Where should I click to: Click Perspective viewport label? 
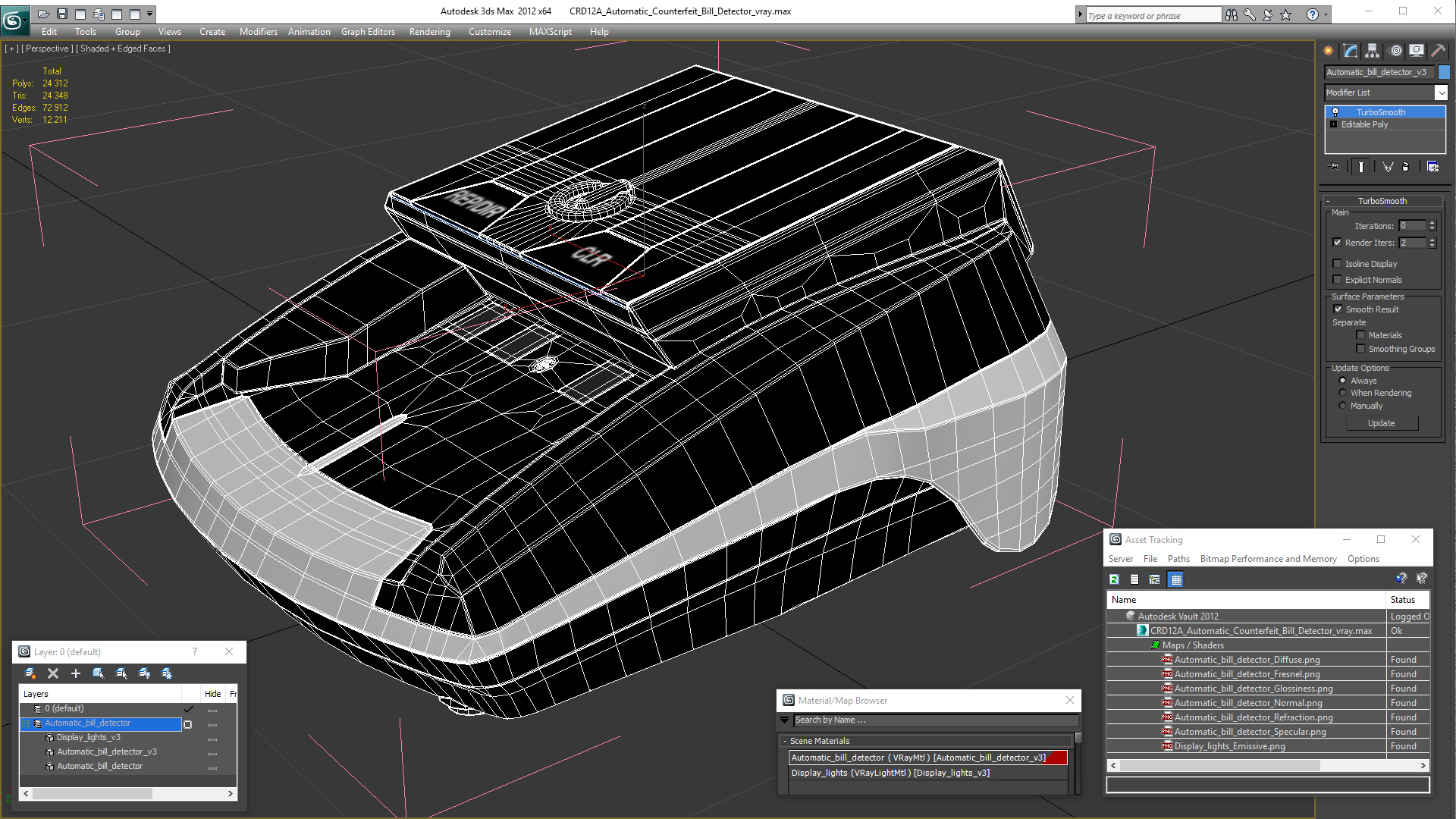click(x=47, y=49)
